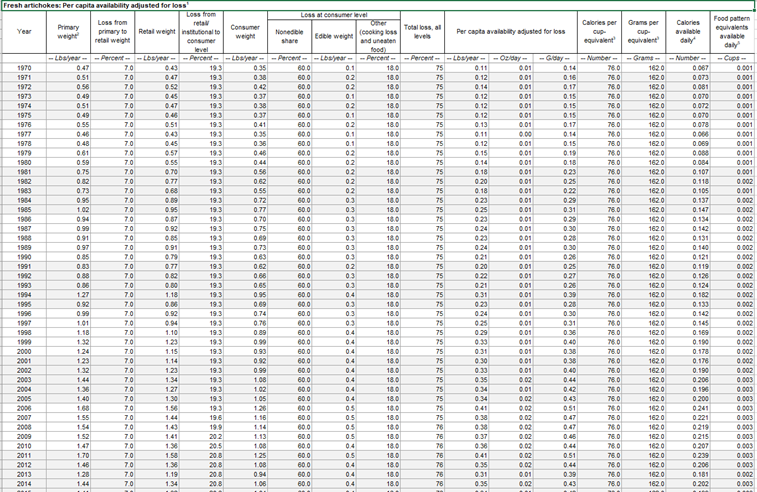
Task: Select 2006 primary weight value 1.68
Action: pyautogui.click(x=68, y=408)
